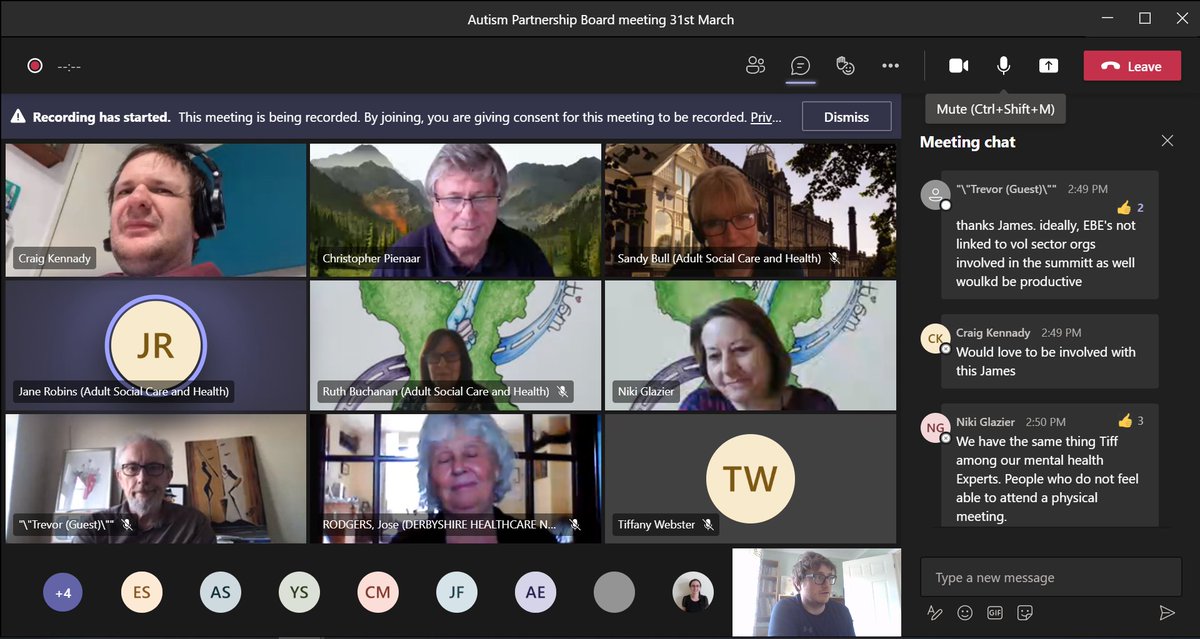Click the recording indicator icon
The height and width of the screenshot is (639, 1200).
pos(35,66)
